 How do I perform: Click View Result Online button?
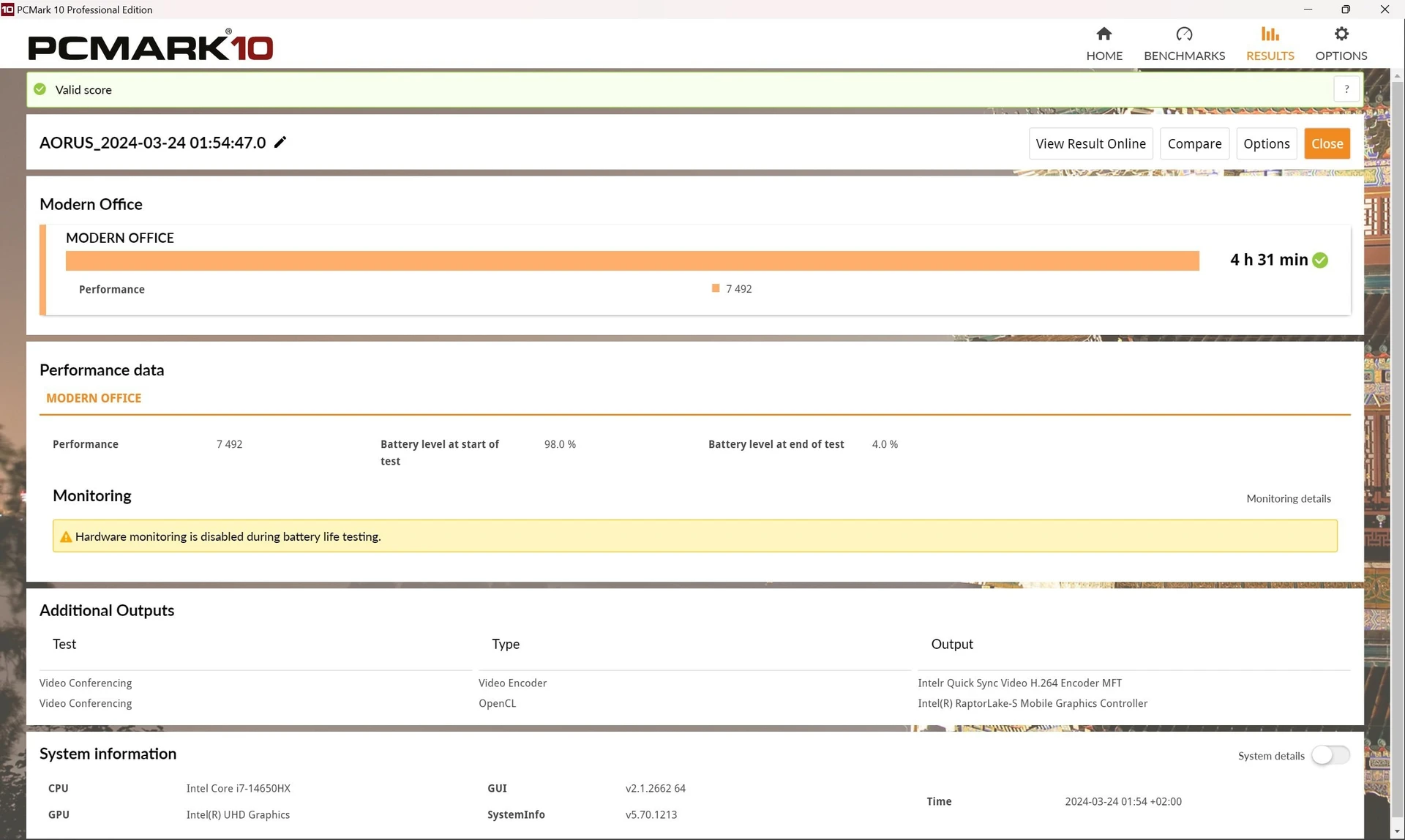pyautogui.click(x=1090, y=143)
